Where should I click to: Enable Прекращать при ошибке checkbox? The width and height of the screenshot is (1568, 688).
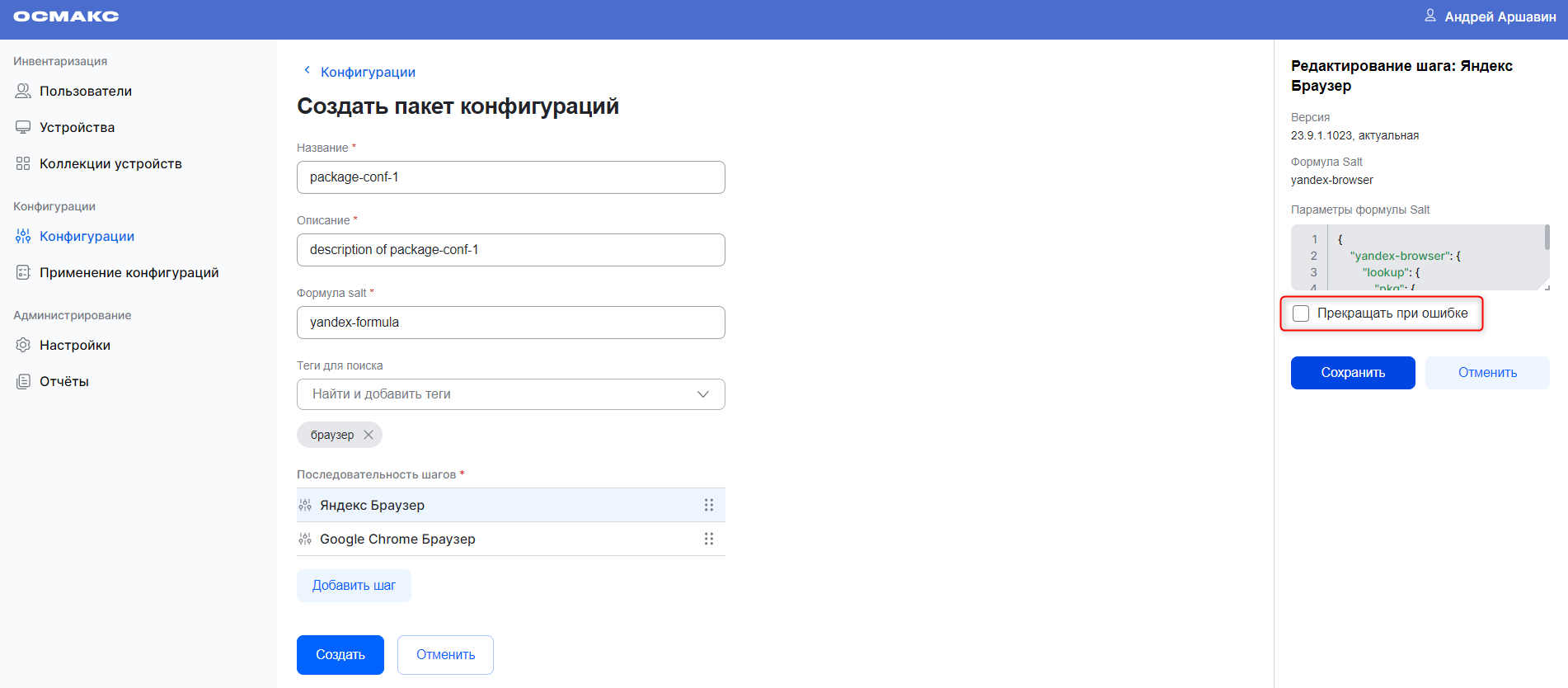click(x=1301, y=313)
